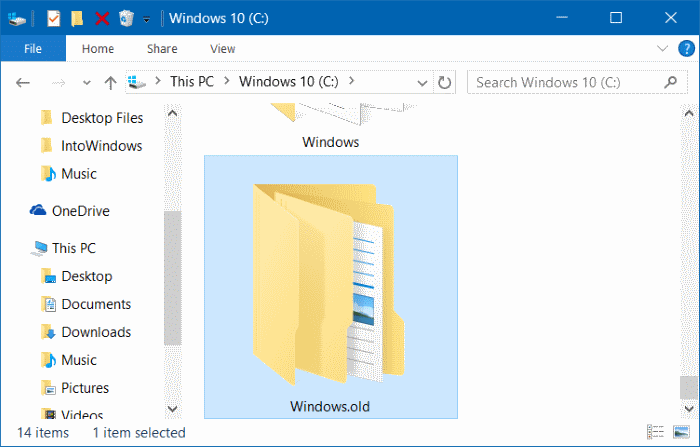Expand the chevron before This PC breadcrumb
This screenshot has height=447, width=700.
tap(158, 81)
